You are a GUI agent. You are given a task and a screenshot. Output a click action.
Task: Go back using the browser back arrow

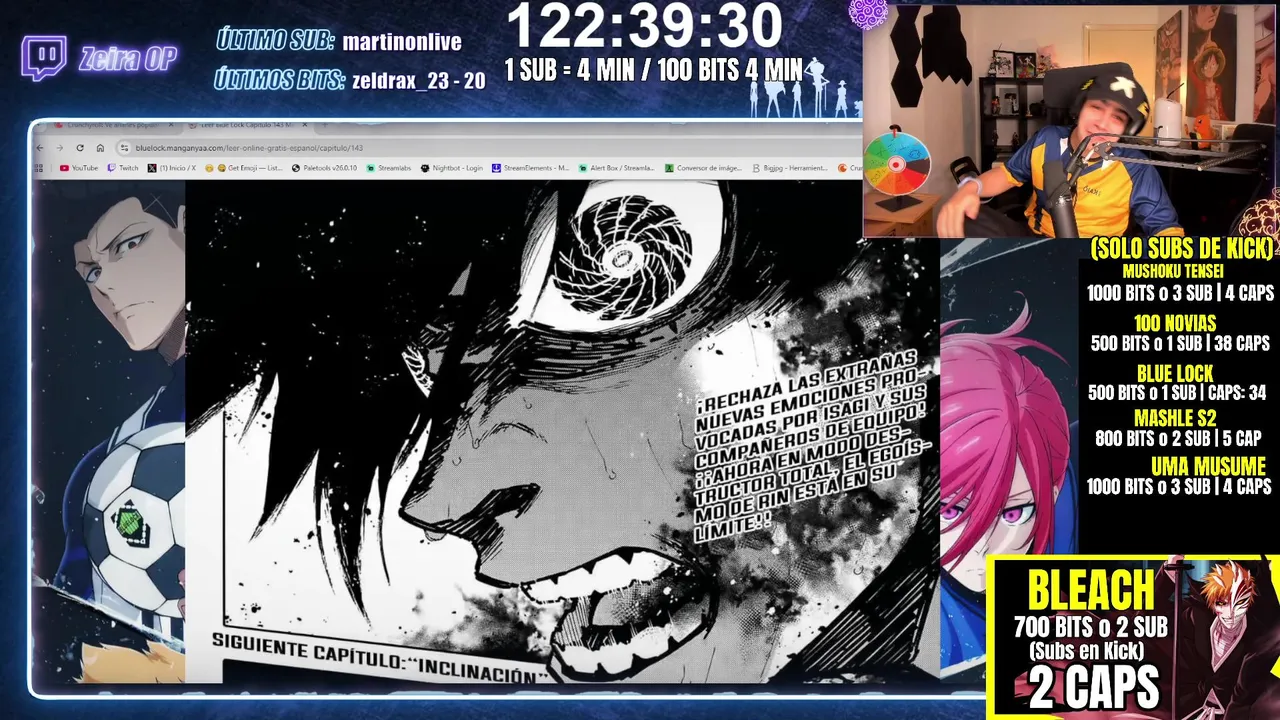point(40,148)
